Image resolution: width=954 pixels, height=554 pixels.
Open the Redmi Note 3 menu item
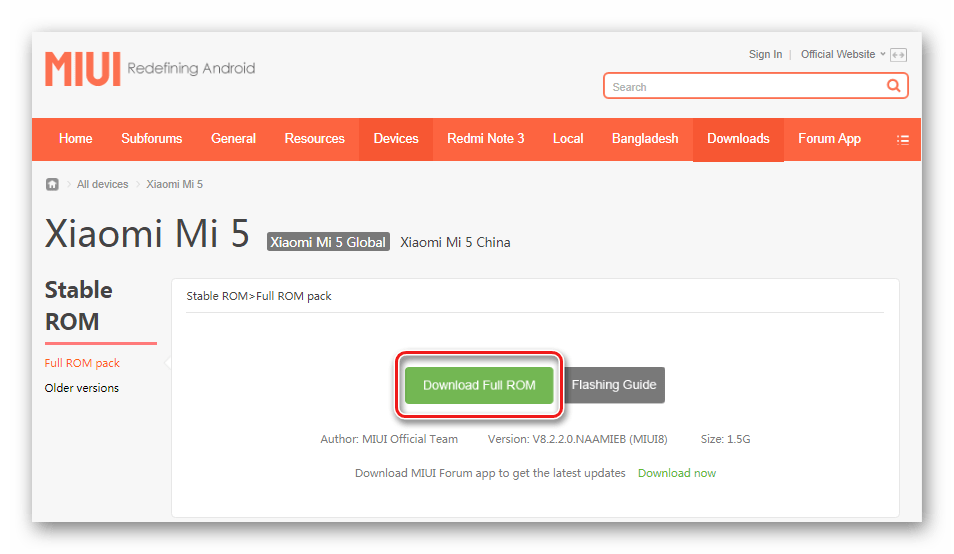point(486,139)
